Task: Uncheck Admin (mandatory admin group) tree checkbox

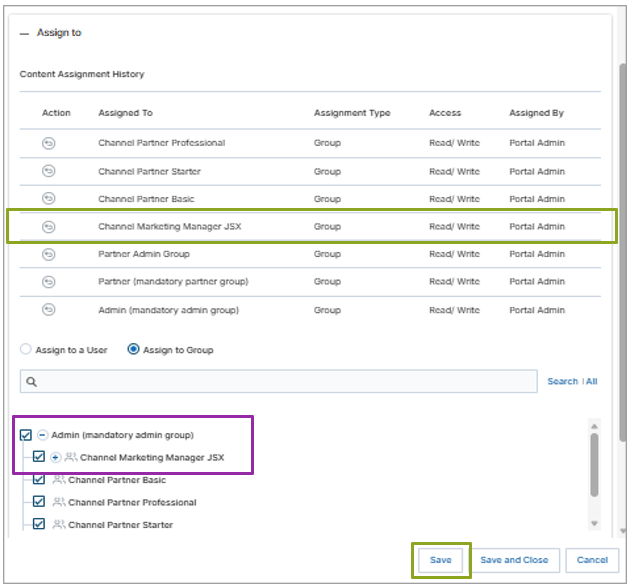Action: tap(26, 435)
